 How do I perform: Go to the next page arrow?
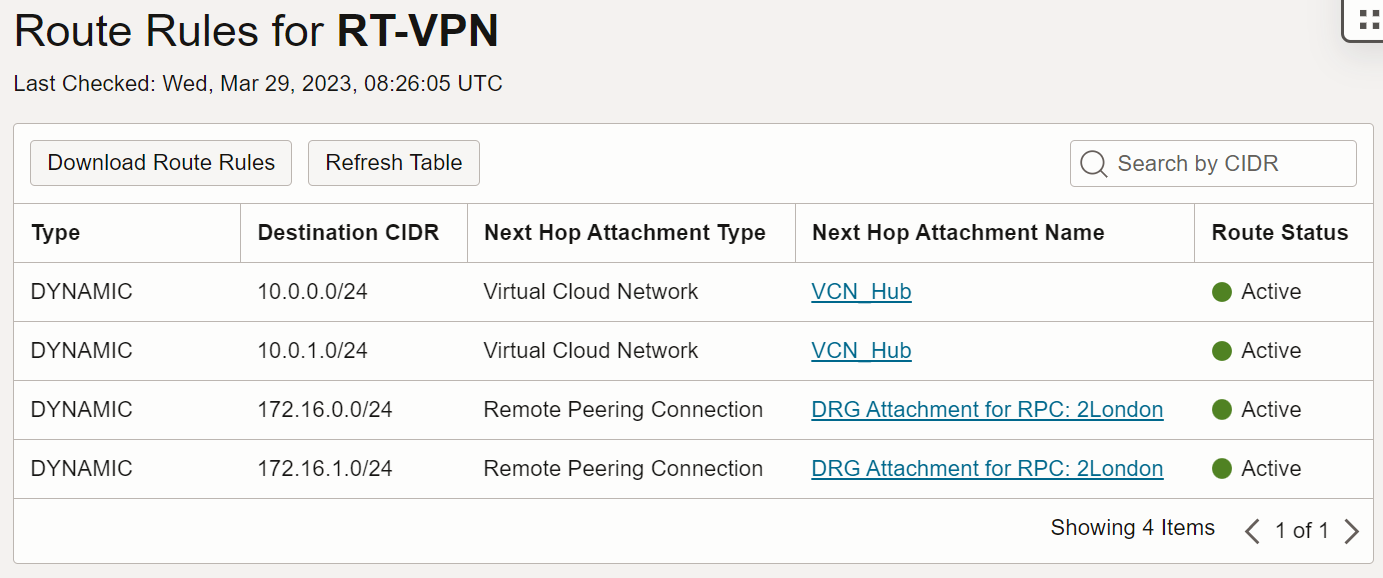(1352, 531)
